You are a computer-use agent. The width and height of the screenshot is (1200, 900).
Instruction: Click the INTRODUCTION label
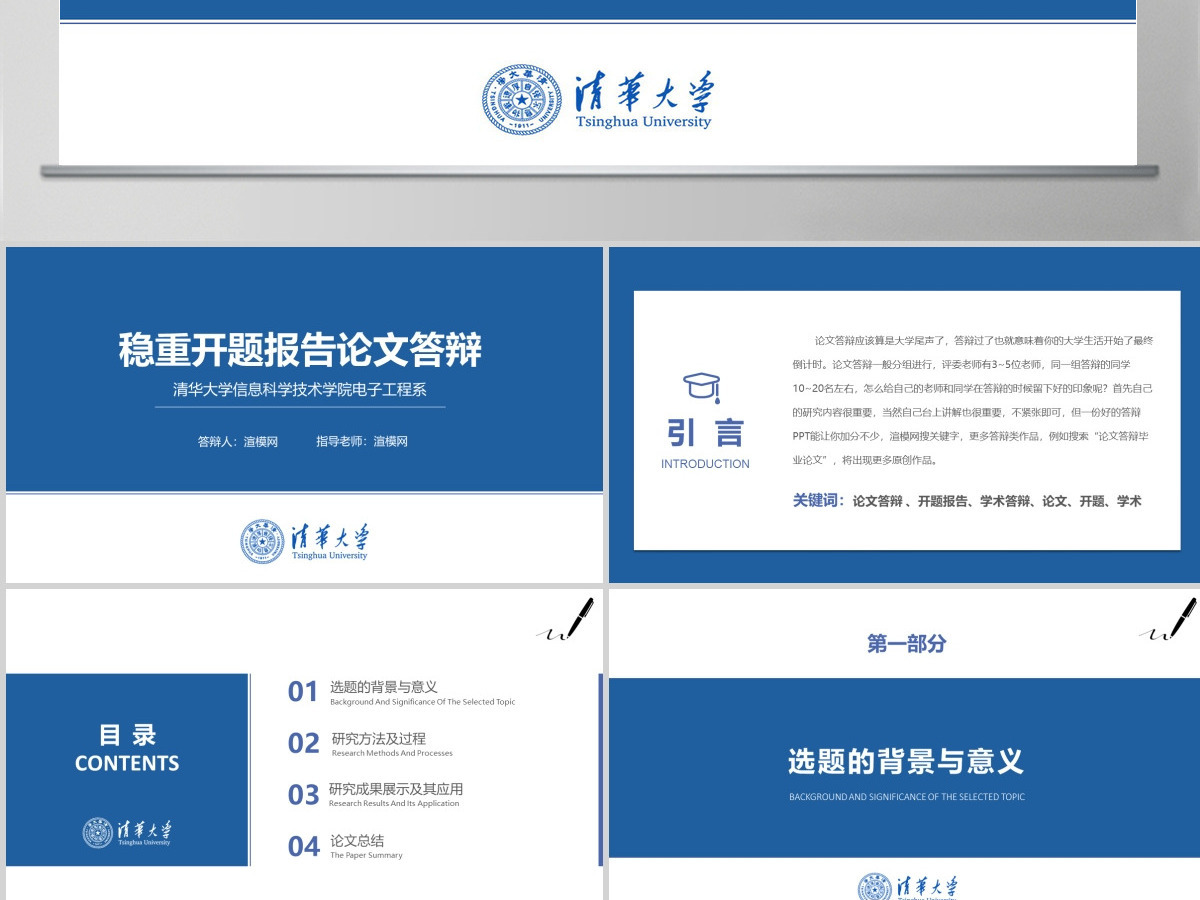click(705, 464)
